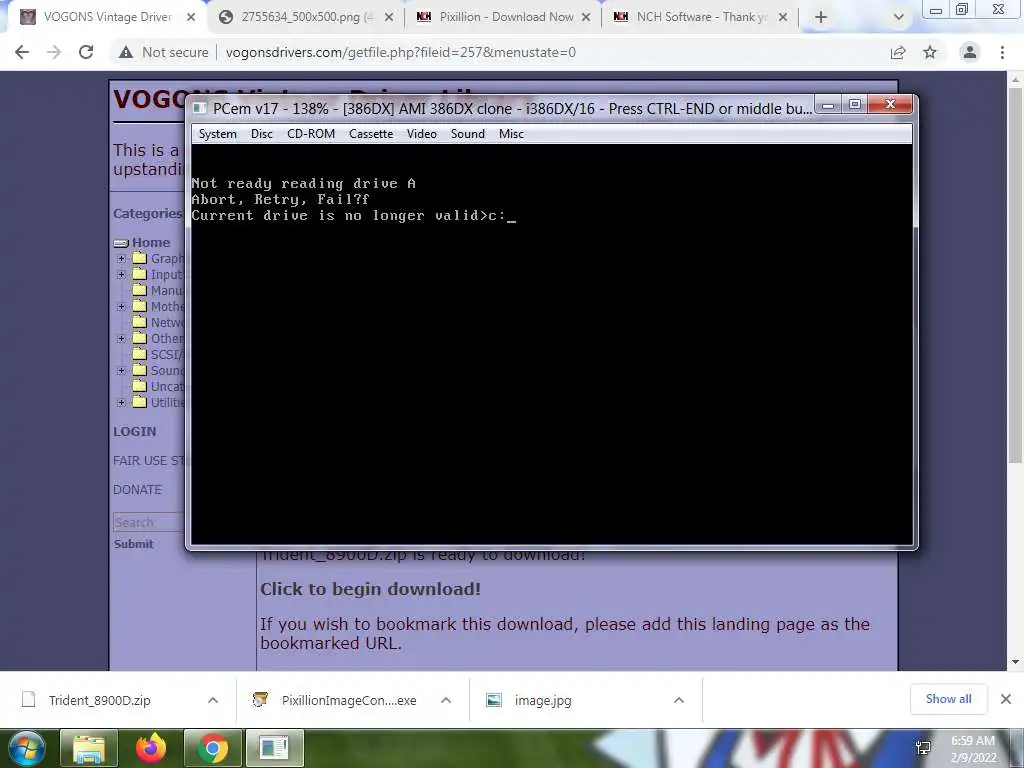The width and height of the screenshot is (1024, 768).
Task: Open the Uncategorized folder icon
Action: tap(140, 386)
